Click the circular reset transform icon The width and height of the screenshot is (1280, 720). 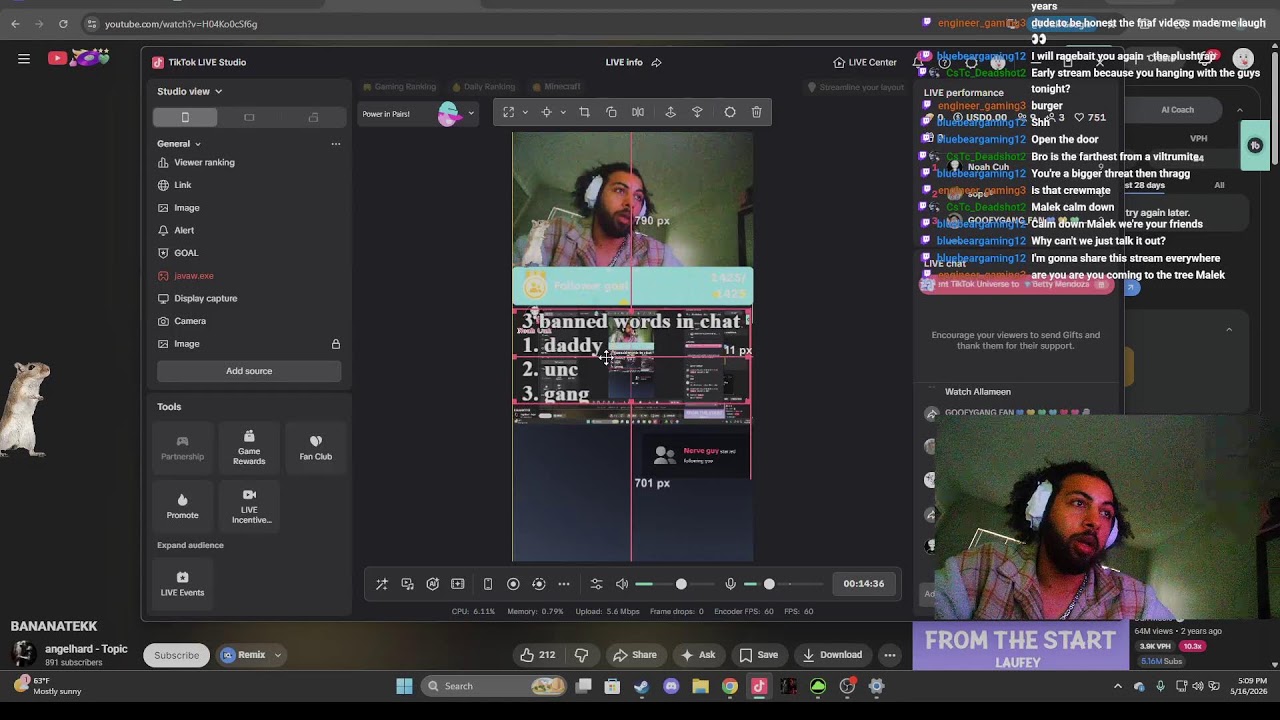[730, 112]
